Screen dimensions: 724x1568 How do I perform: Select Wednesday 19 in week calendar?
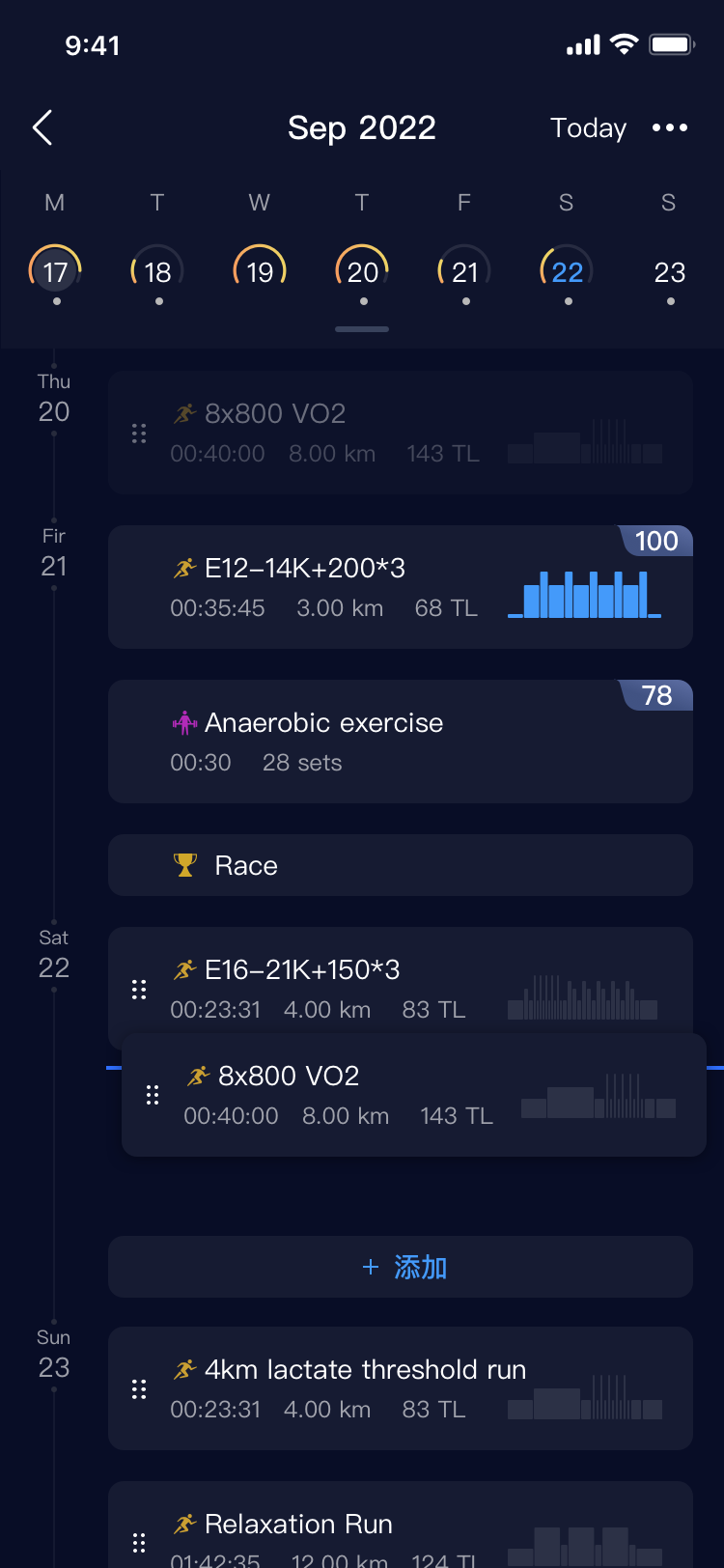[x=260, y=271]
